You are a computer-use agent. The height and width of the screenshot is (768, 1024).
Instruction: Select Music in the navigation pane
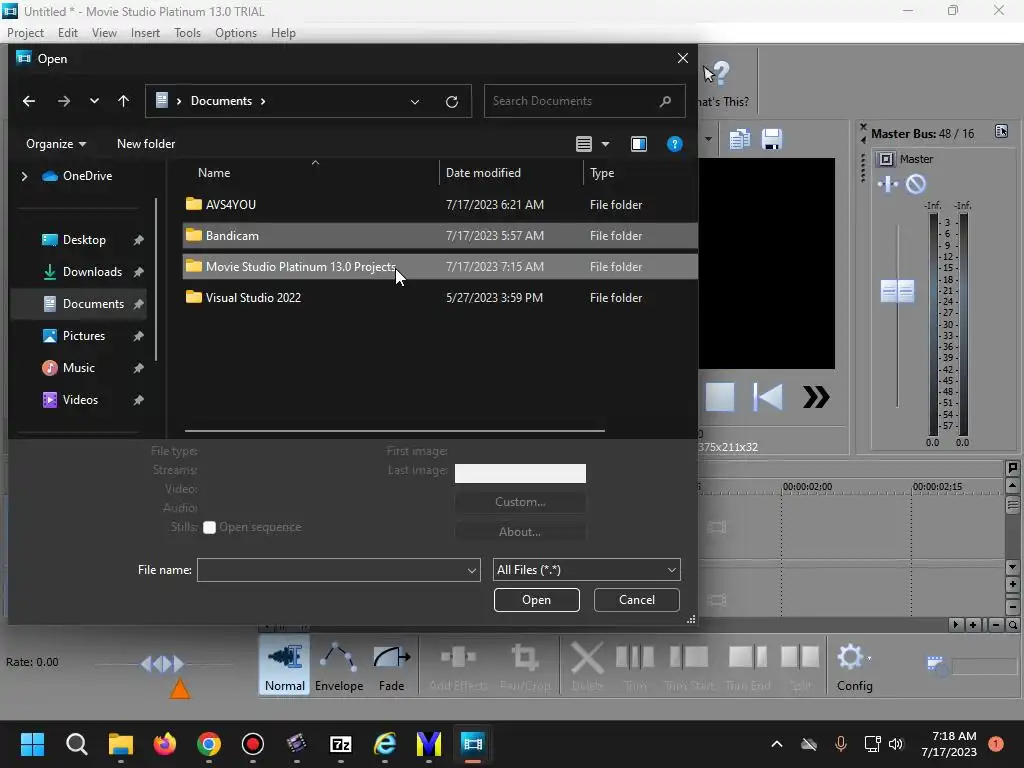point(78,368)
